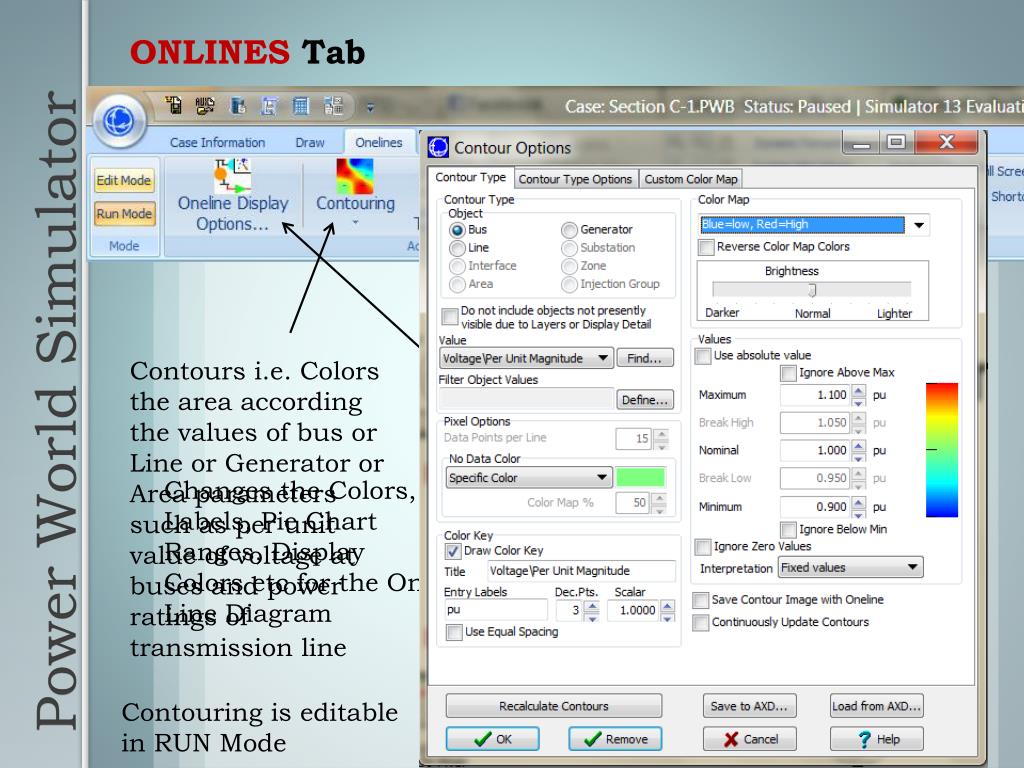
Task: Open the No Data Color Specific Color dropdown
Action: point(529,478)
